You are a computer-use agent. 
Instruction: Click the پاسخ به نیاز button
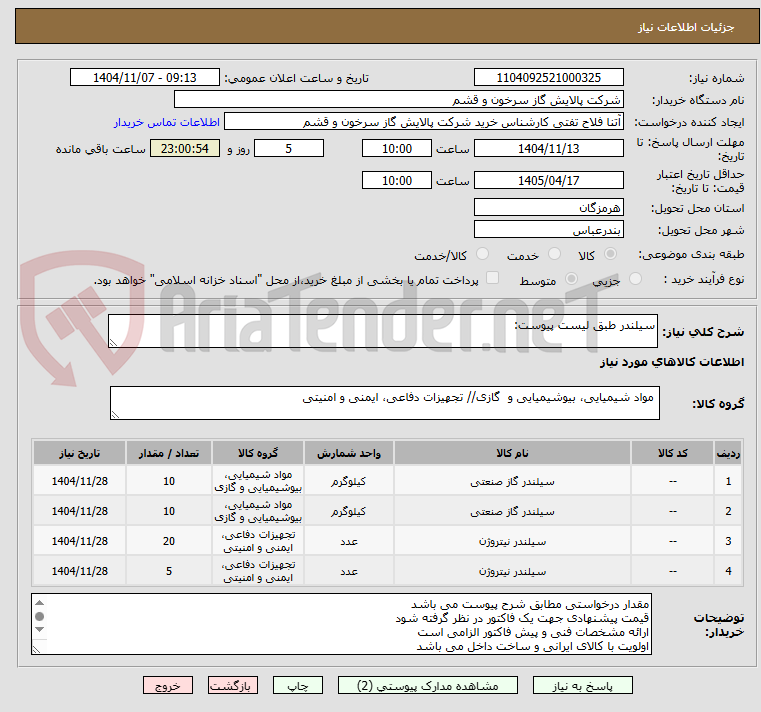[582, 685]
